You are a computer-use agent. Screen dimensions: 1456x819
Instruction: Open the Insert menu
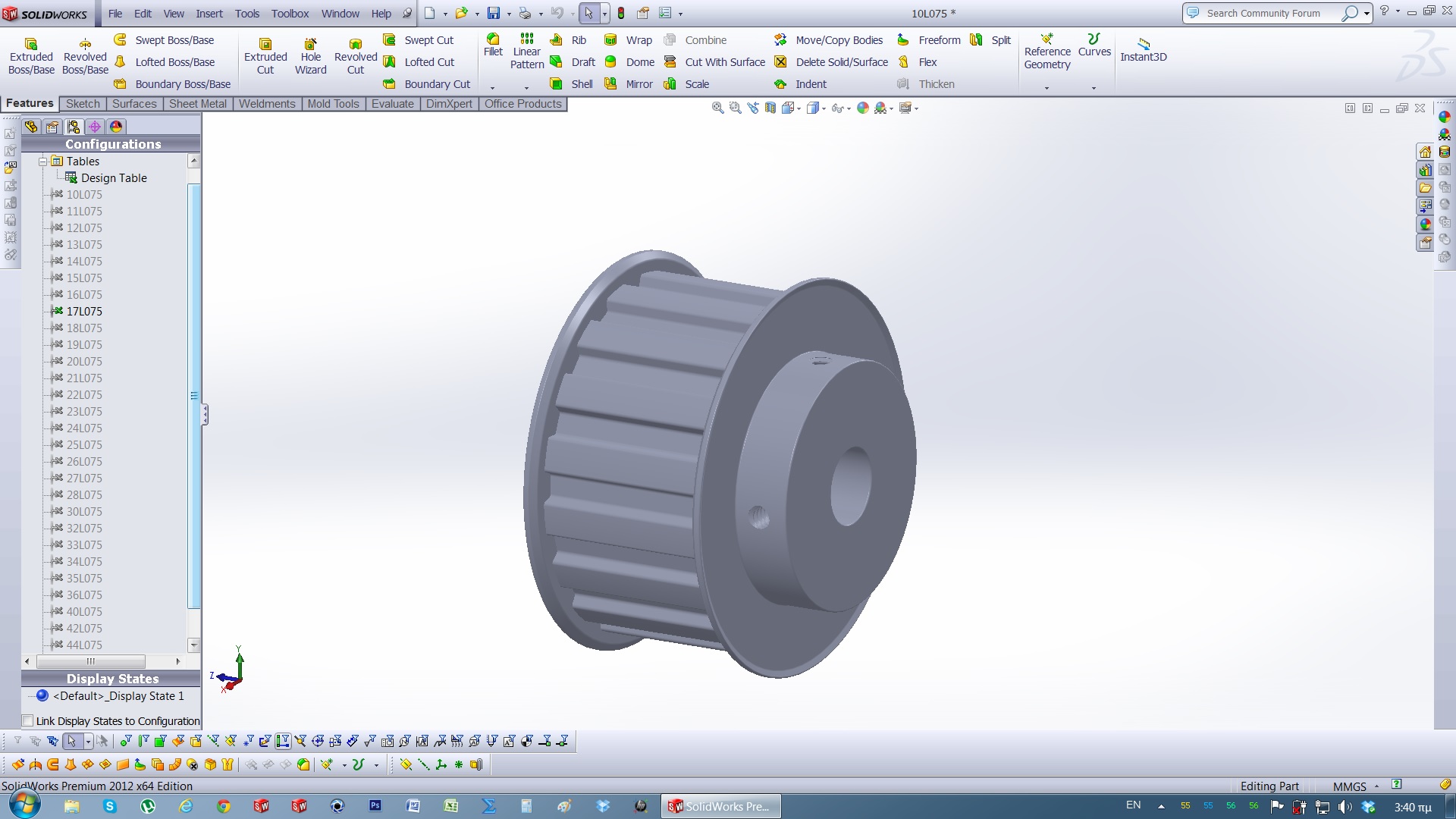(x=209, y=14)
